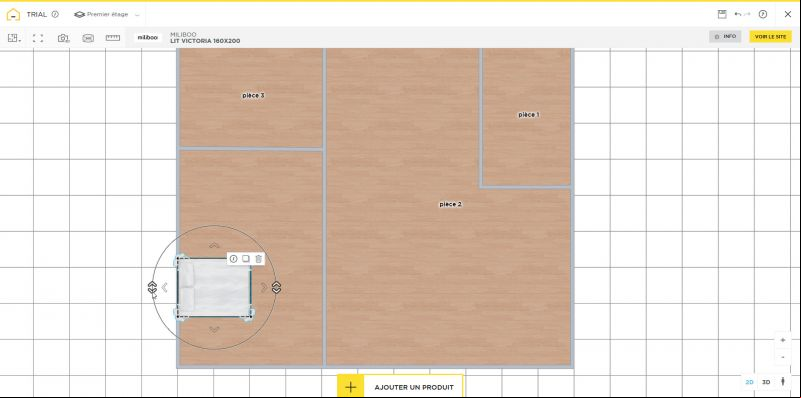801x398 pixels.
Task: Open help icon next to TRIAL
Action: tap(55, 14)
